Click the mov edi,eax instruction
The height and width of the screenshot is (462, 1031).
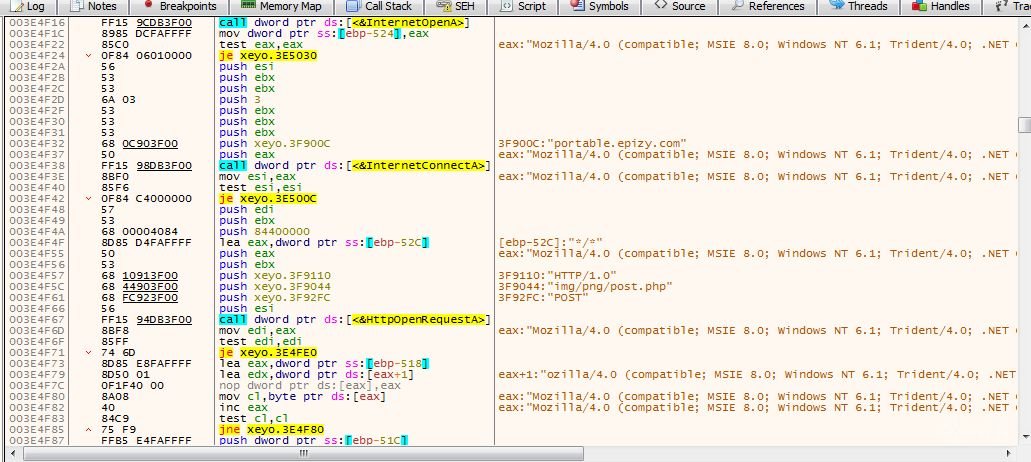258,331
